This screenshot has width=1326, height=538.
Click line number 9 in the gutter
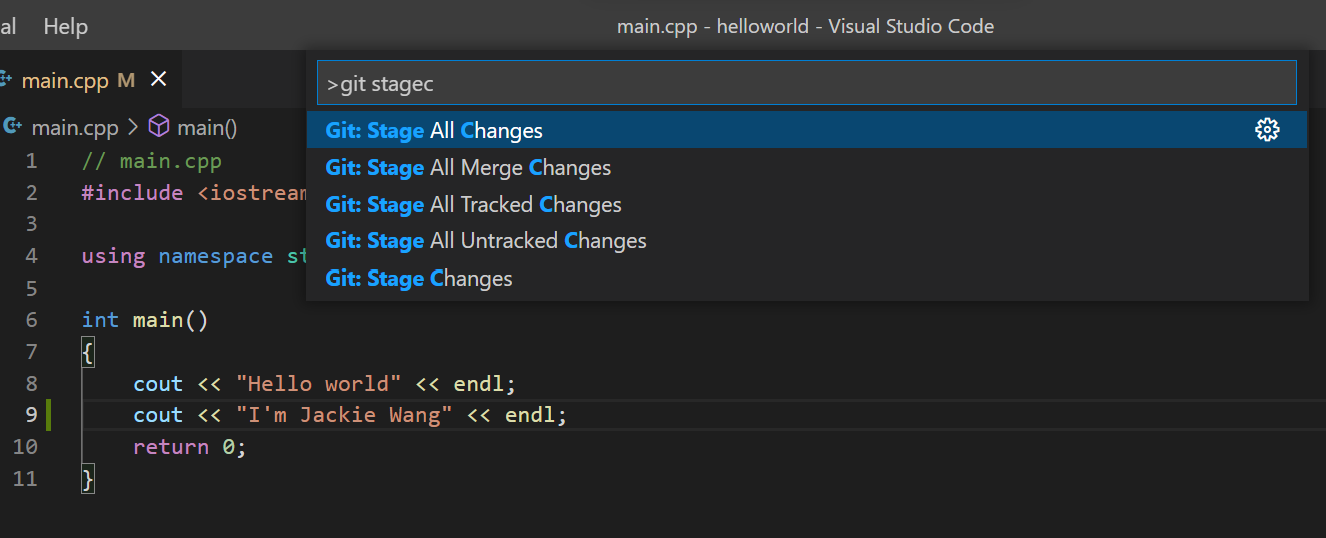tap(31, 415)
